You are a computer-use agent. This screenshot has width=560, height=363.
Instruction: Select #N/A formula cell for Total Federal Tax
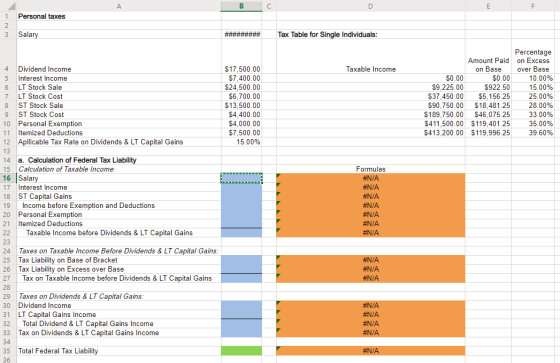pyautogui.click(x=370, y=351)
